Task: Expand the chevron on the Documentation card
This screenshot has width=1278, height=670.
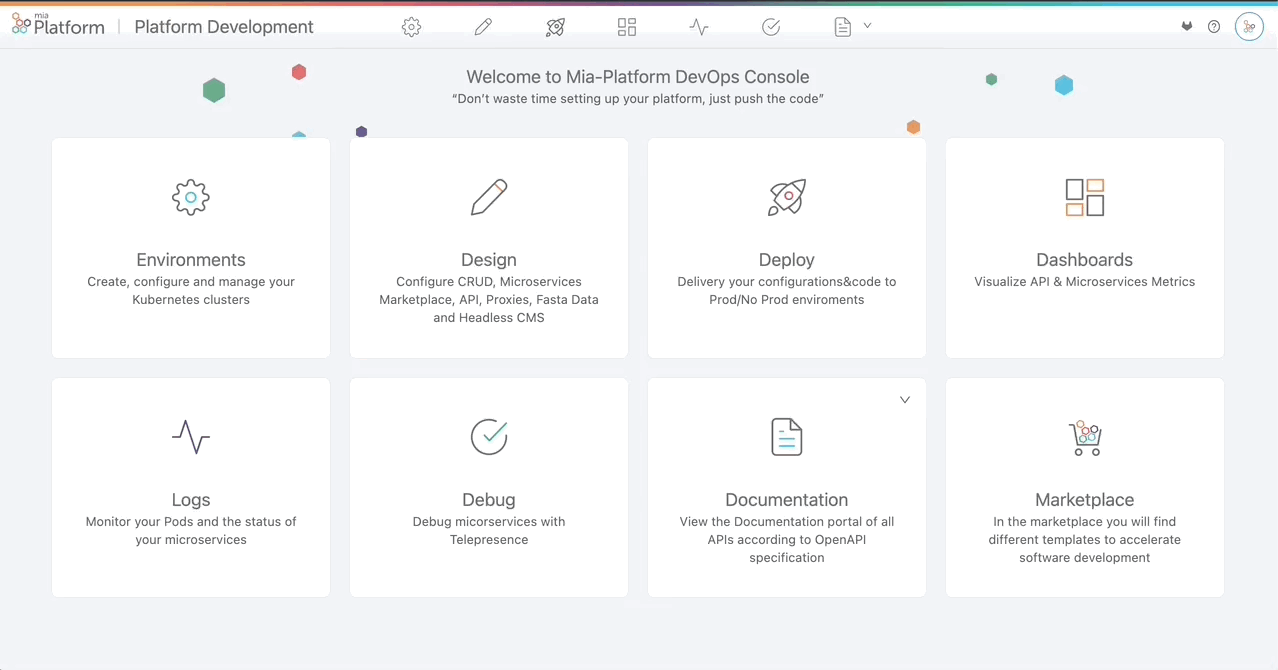Action: 904,399
